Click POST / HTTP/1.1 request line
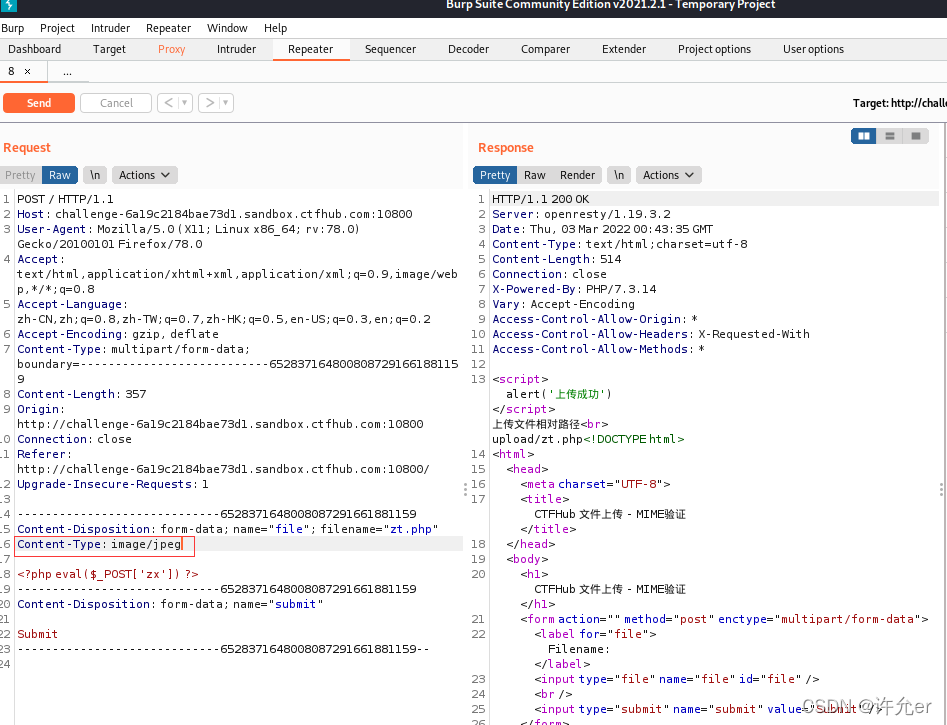 click(x=65, y=199)
